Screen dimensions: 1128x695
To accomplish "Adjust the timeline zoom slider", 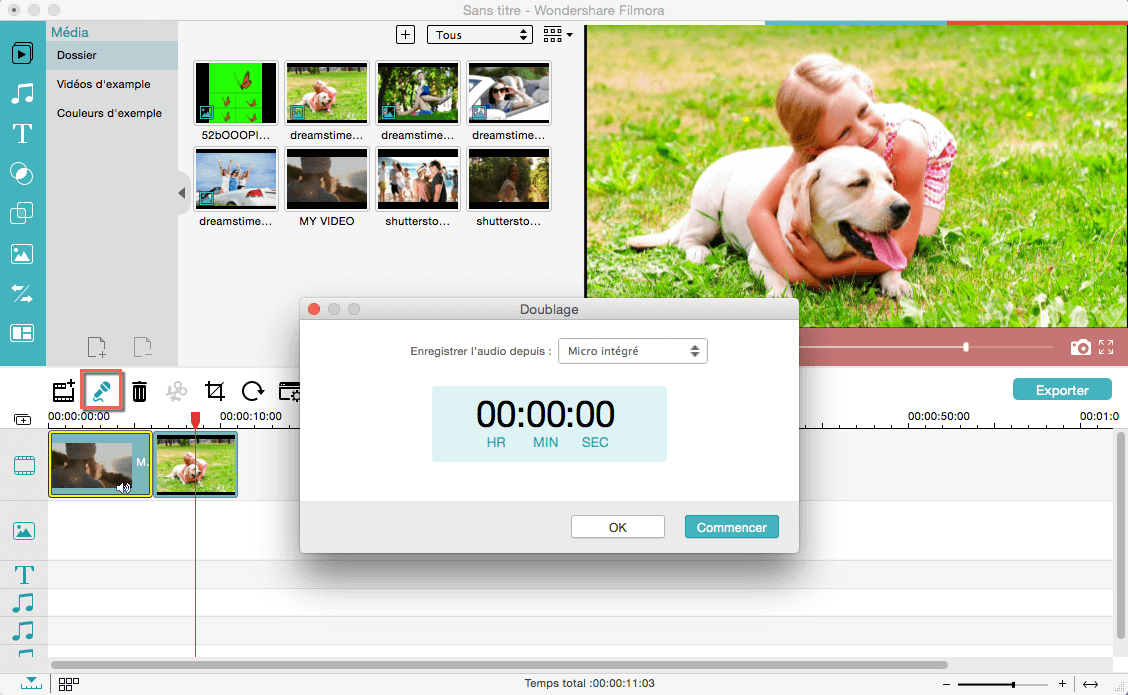I will (1013, 684).
